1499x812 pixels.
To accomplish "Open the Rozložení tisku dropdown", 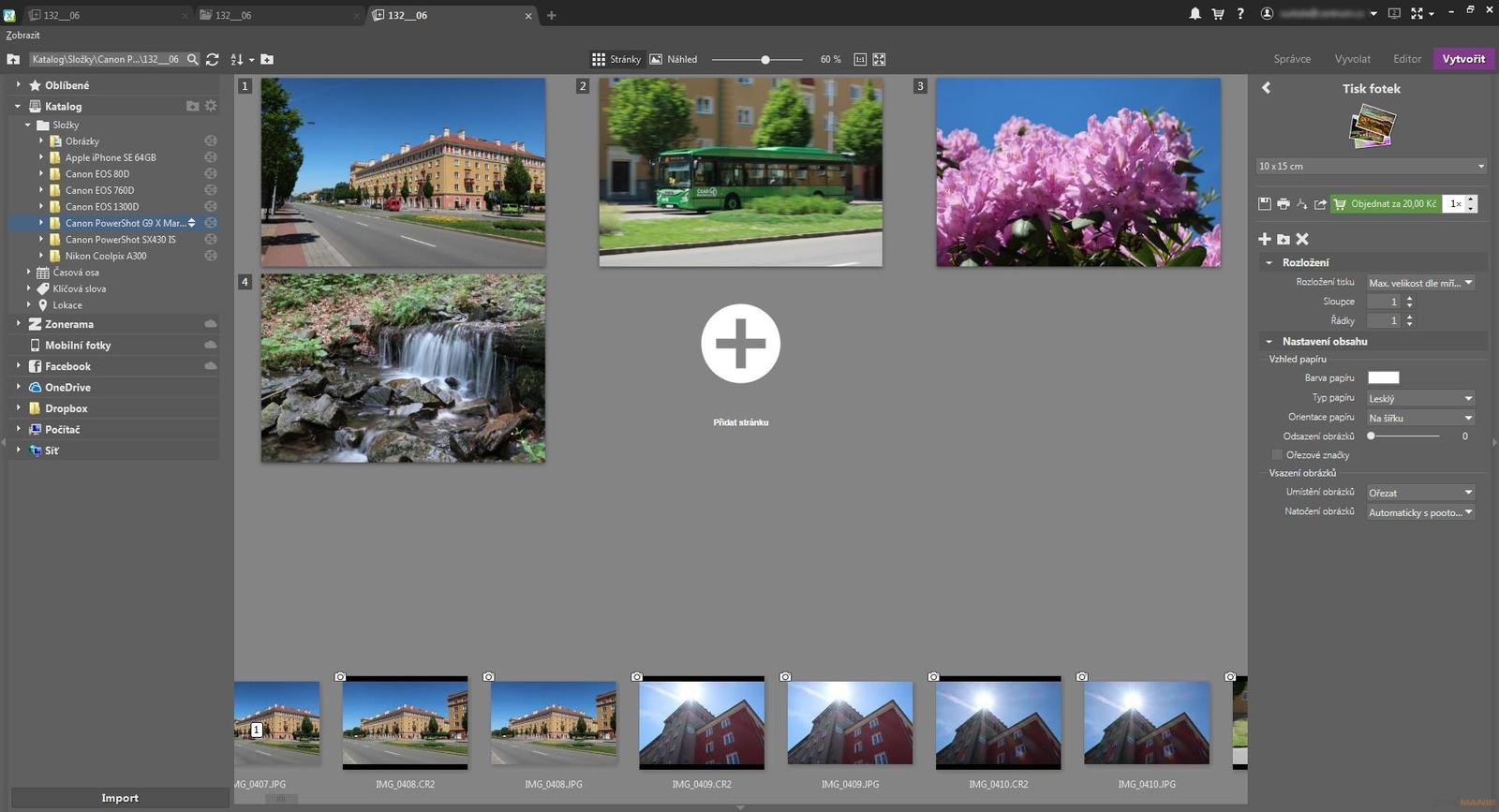I will 1420,283.
